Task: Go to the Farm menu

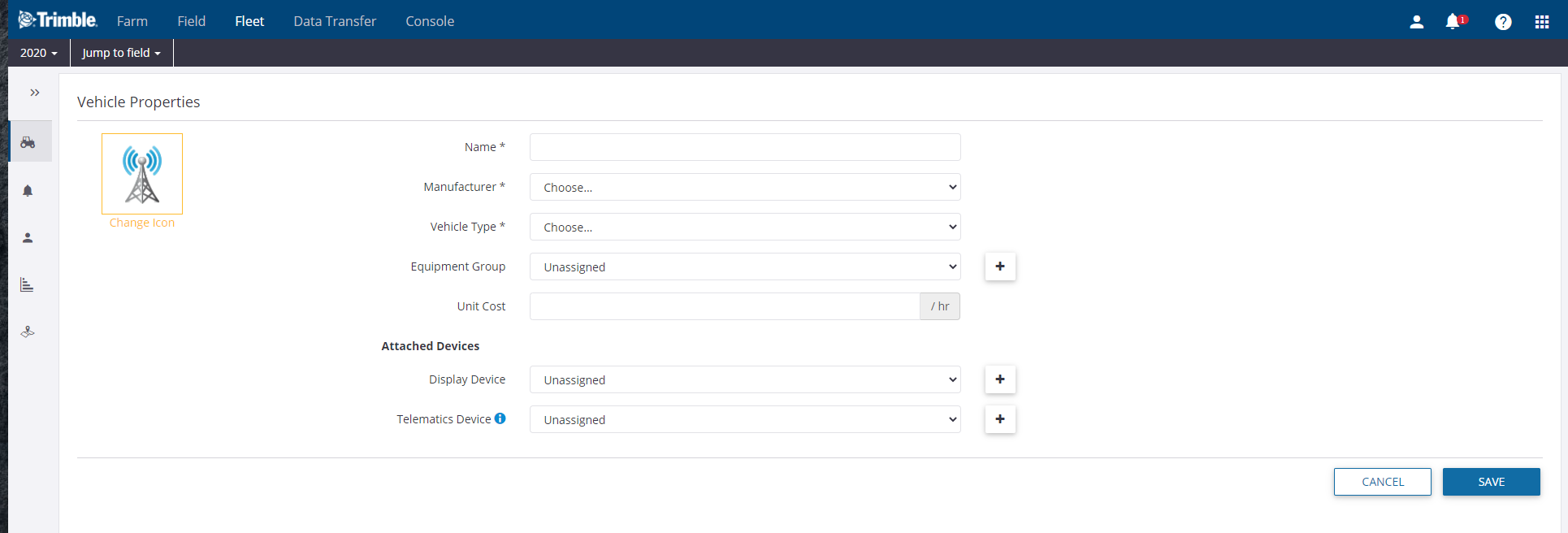Action: (132, 21)
